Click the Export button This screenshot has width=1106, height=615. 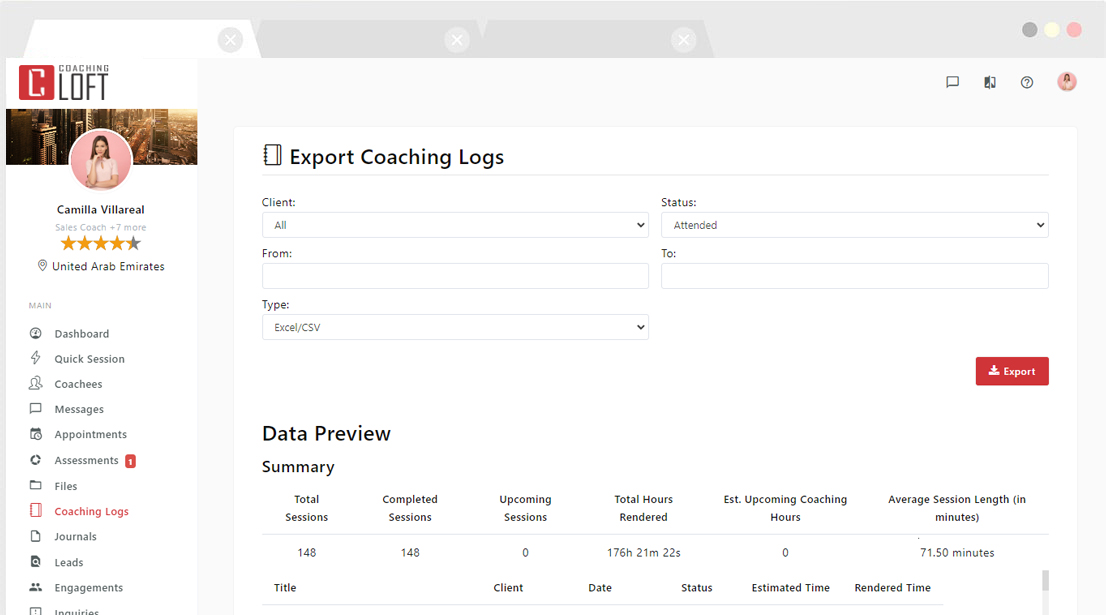tap(1012, 371)
